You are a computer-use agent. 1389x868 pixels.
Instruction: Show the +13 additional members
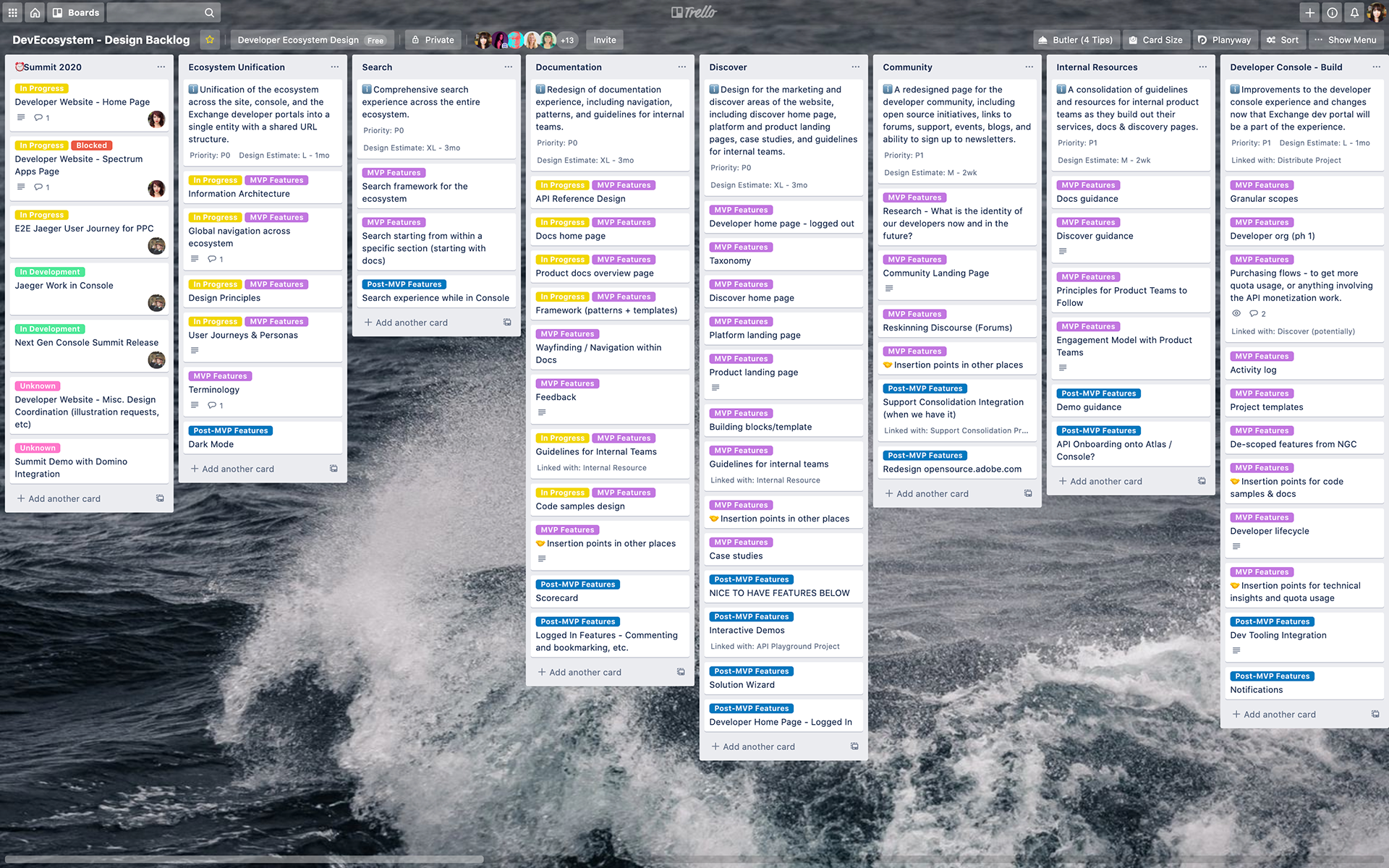(567, 40)
